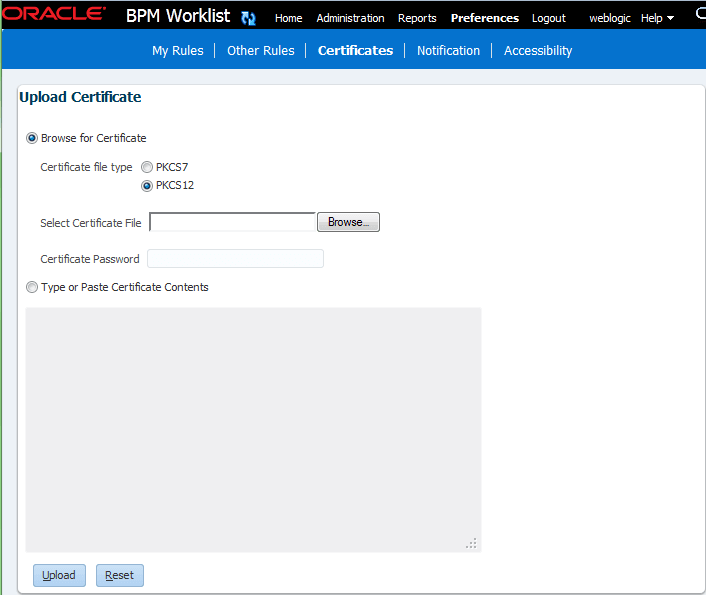Expand the Help dropdown menu

tap(657, 18)
